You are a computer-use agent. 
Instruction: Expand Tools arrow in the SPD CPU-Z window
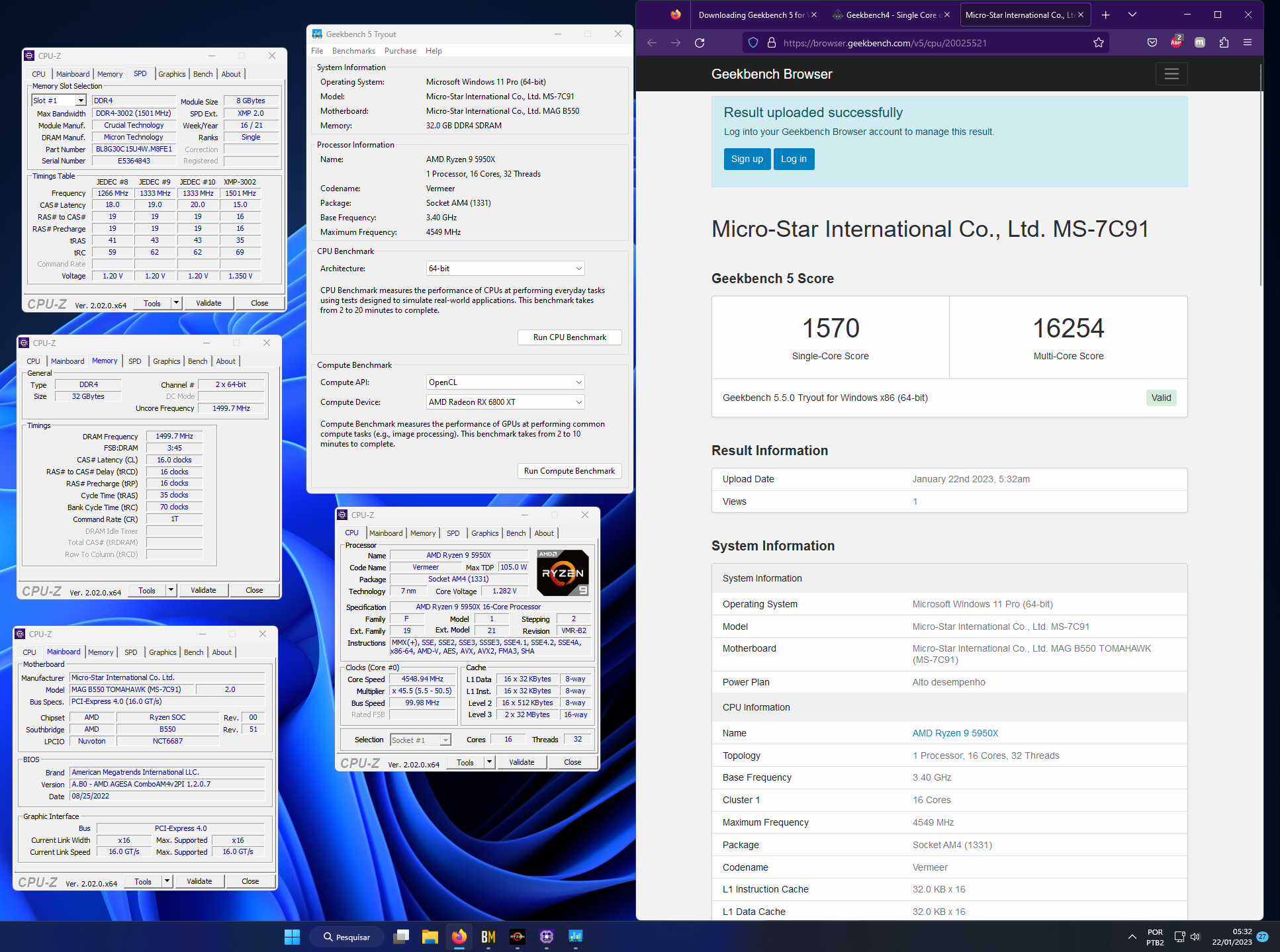(176, 303)
